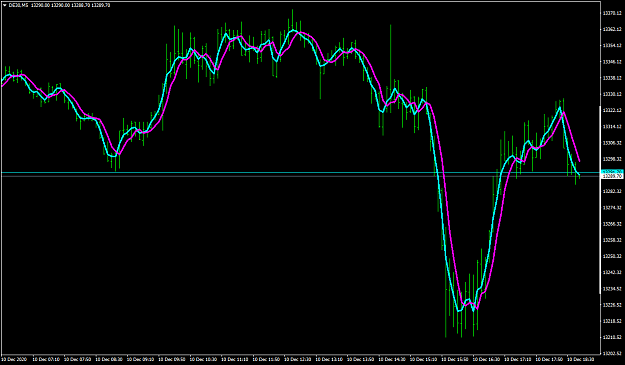Click the "10 Dec 07:10" time label
Viewport: 625px width, 365px height.
pyautogui.click(x=47, y=359)
